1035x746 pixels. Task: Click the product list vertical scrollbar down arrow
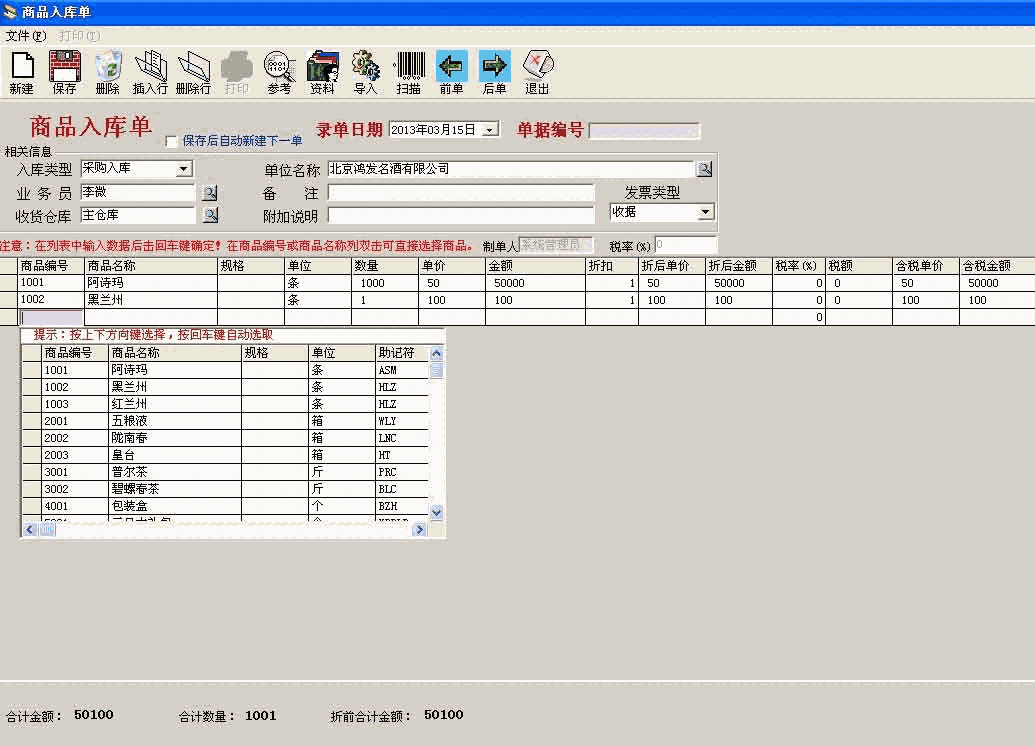435,511
